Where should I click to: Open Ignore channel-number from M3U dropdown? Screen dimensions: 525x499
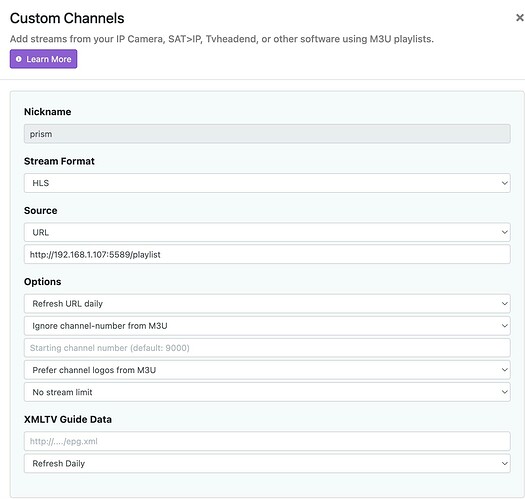point(267,326)
